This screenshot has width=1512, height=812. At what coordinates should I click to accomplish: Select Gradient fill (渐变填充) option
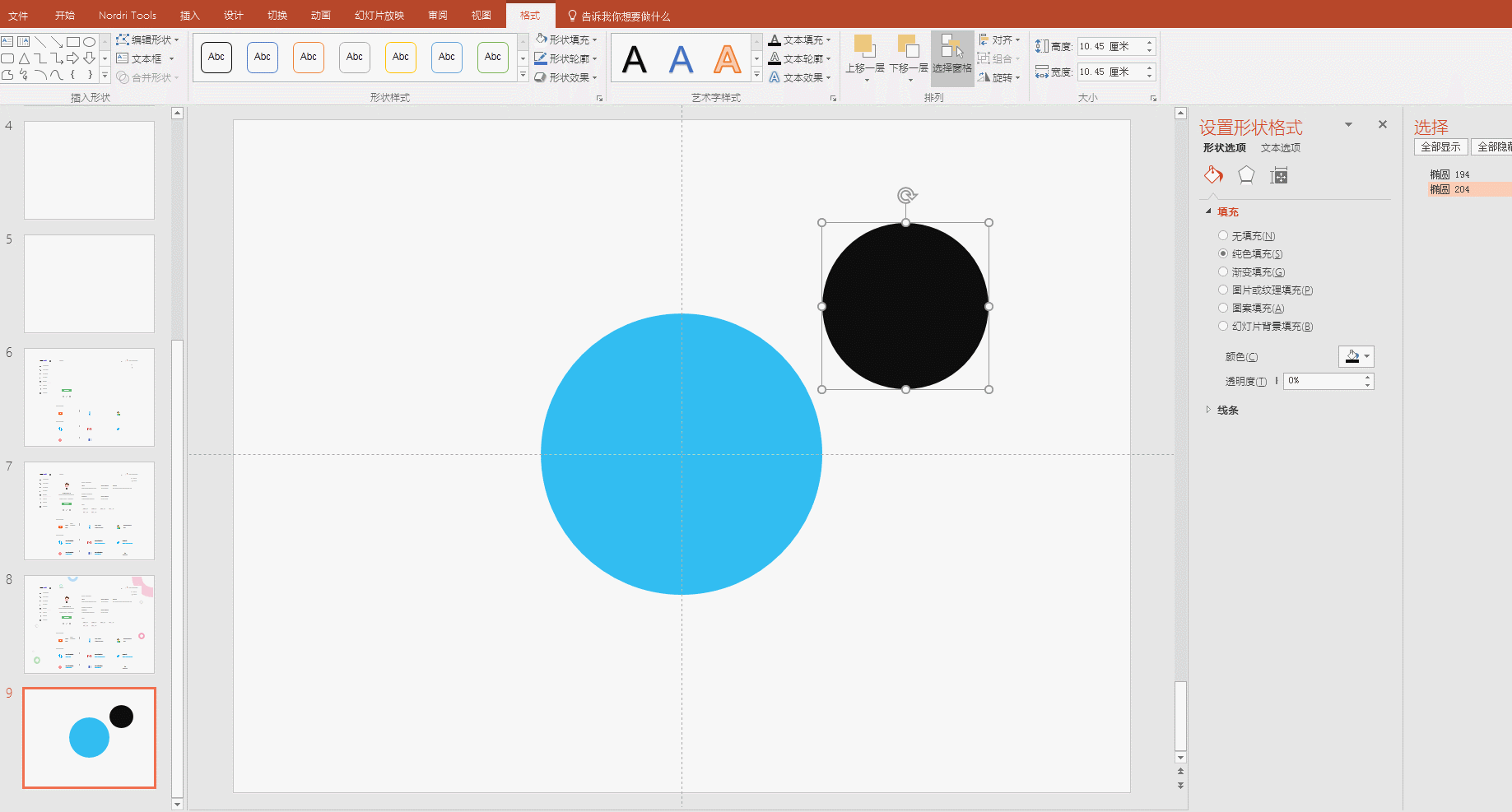coord(1223,272)
